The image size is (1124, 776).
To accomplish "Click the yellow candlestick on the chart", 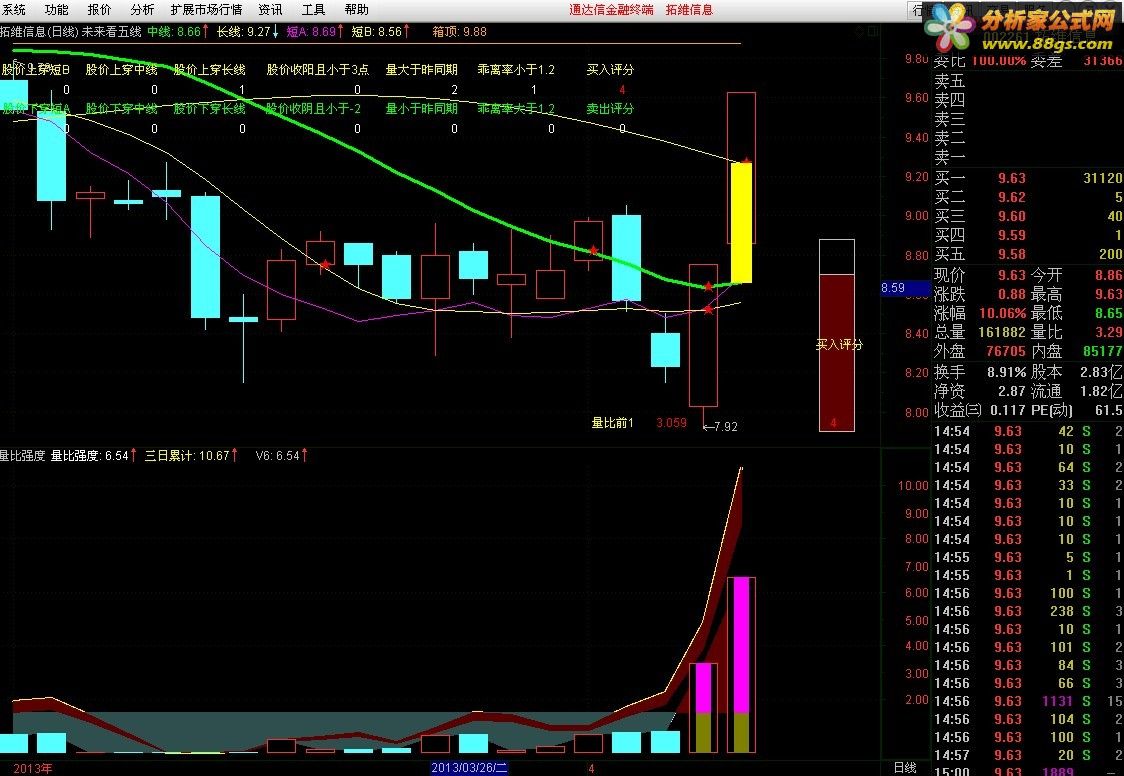I will [x=741, y=223].
